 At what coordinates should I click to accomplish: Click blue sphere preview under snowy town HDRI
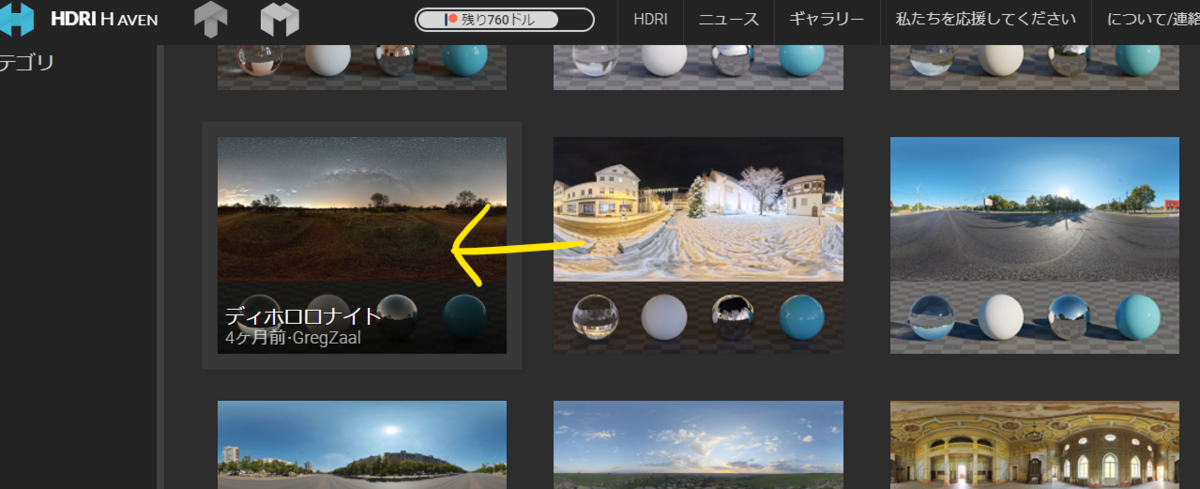(803, 317)
